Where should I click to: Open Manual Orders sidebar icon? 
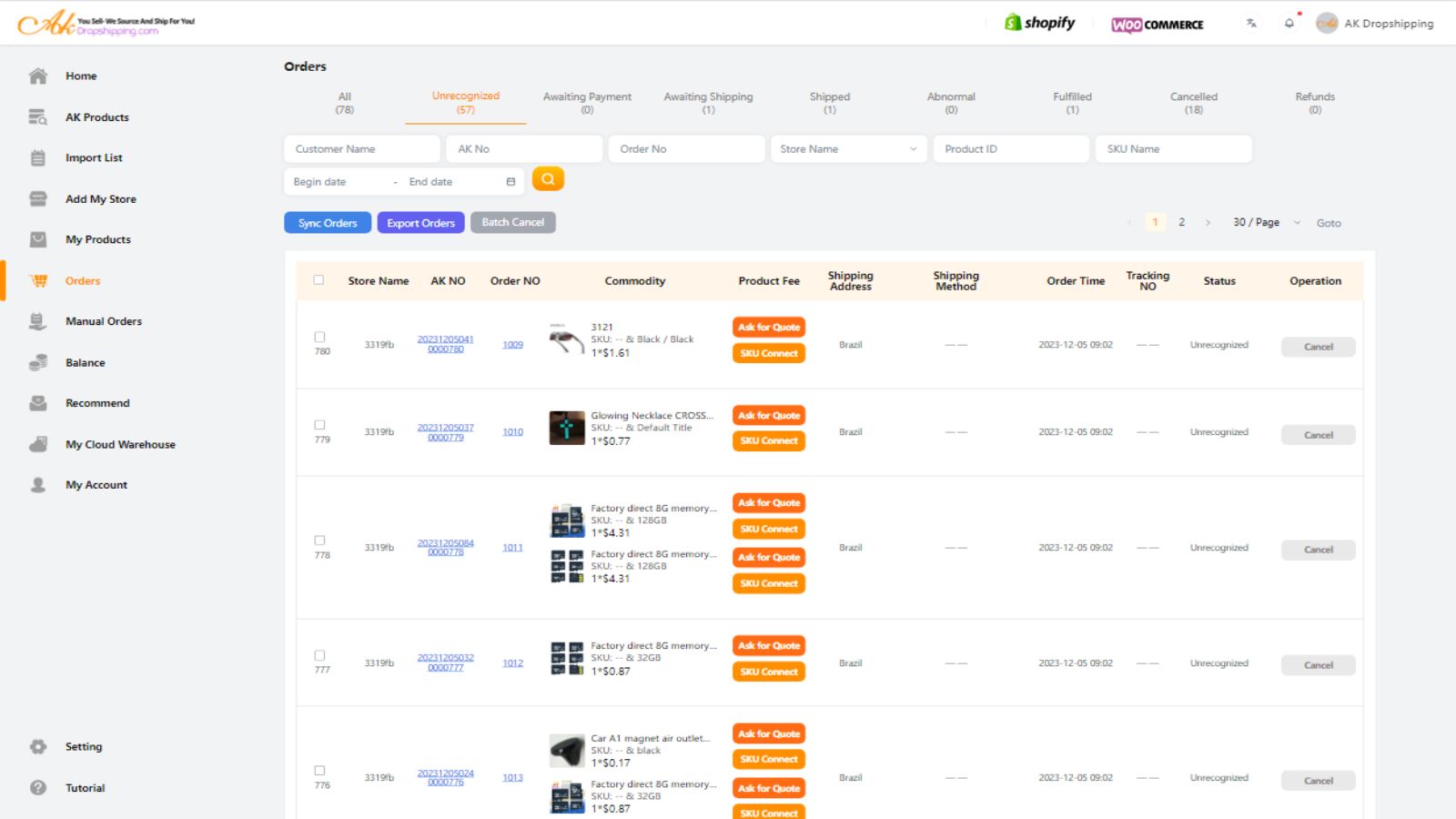pos(38,321)
